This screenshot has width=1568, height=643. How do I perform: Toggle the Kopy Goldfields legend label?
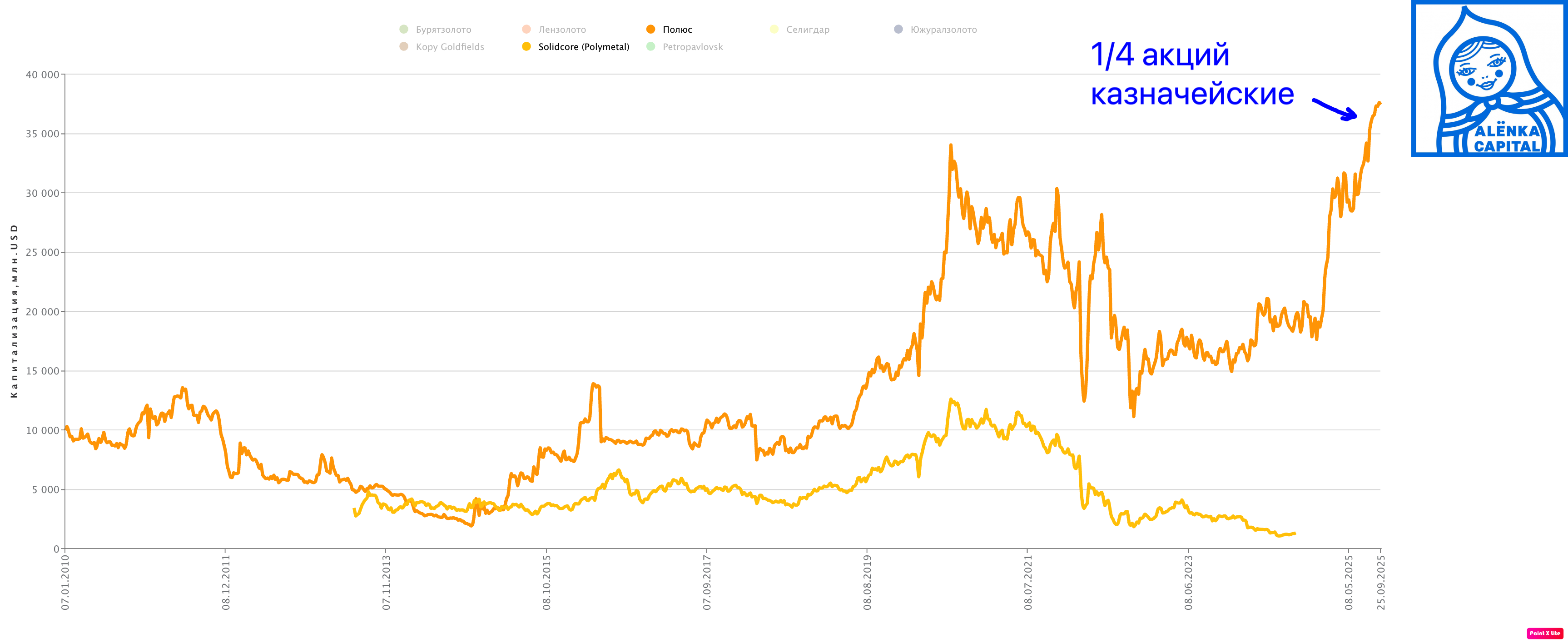(x=450, y=47)
